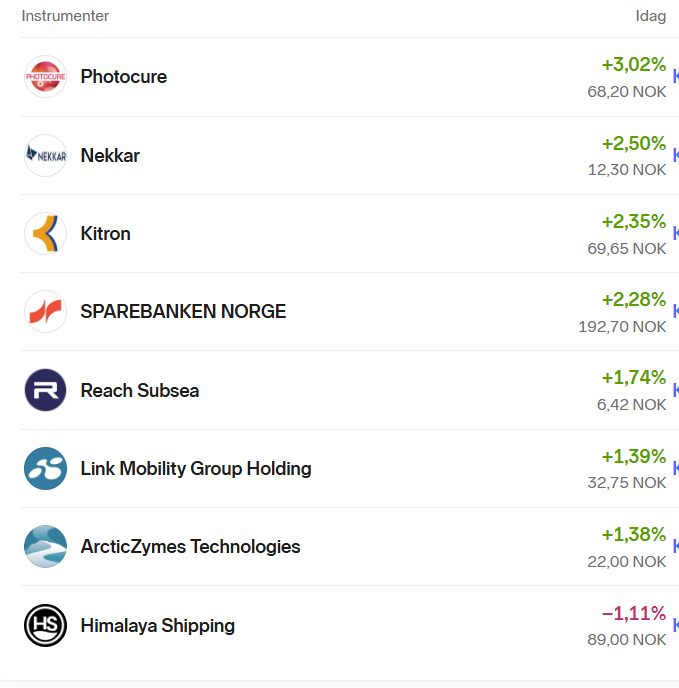Click the Reach Subsea logo icon

(x=45, y=390)
